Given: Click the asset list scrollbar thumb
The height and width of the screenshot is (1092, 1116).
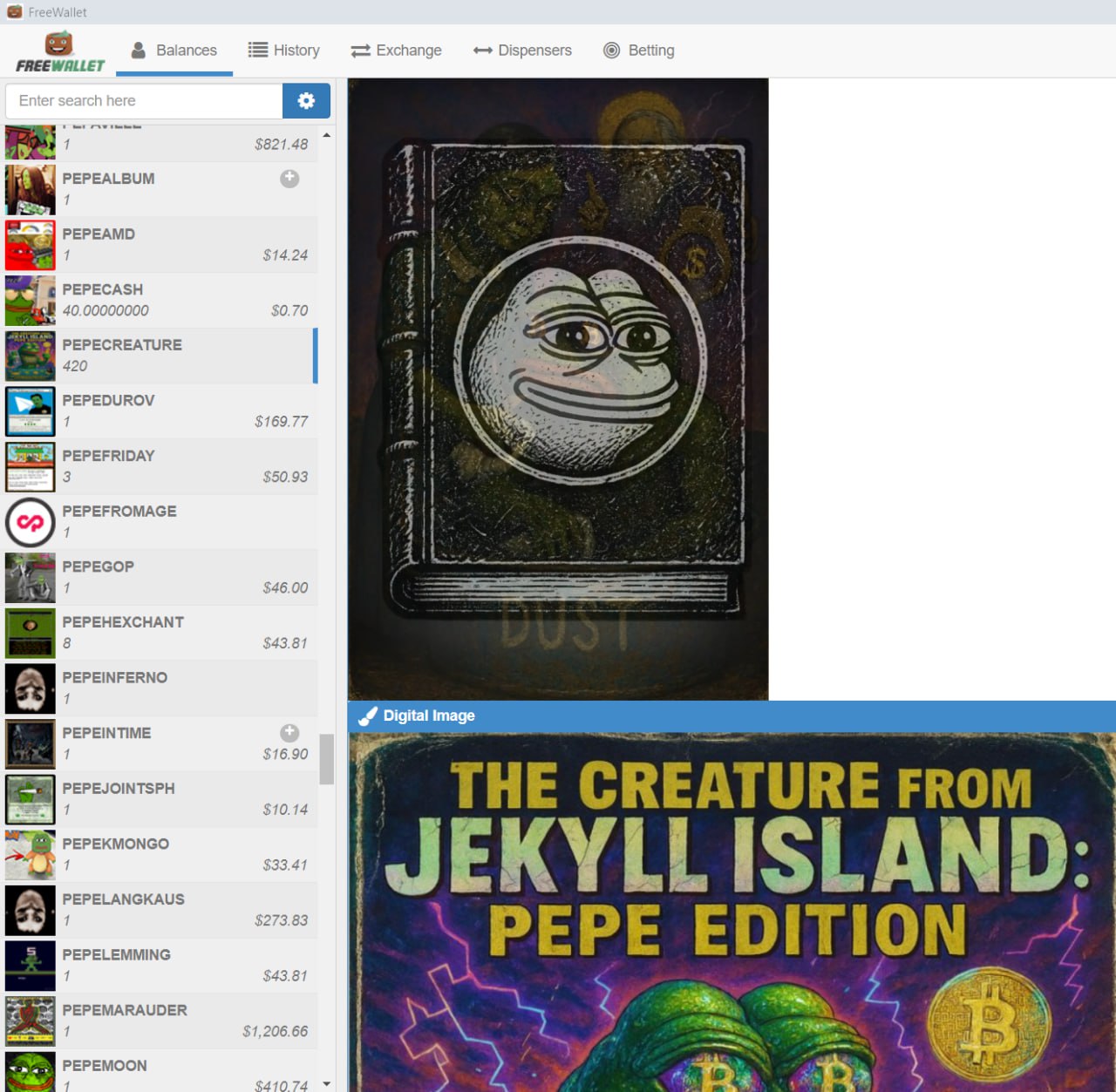Looking at the screenshot, I should (327, 759).
